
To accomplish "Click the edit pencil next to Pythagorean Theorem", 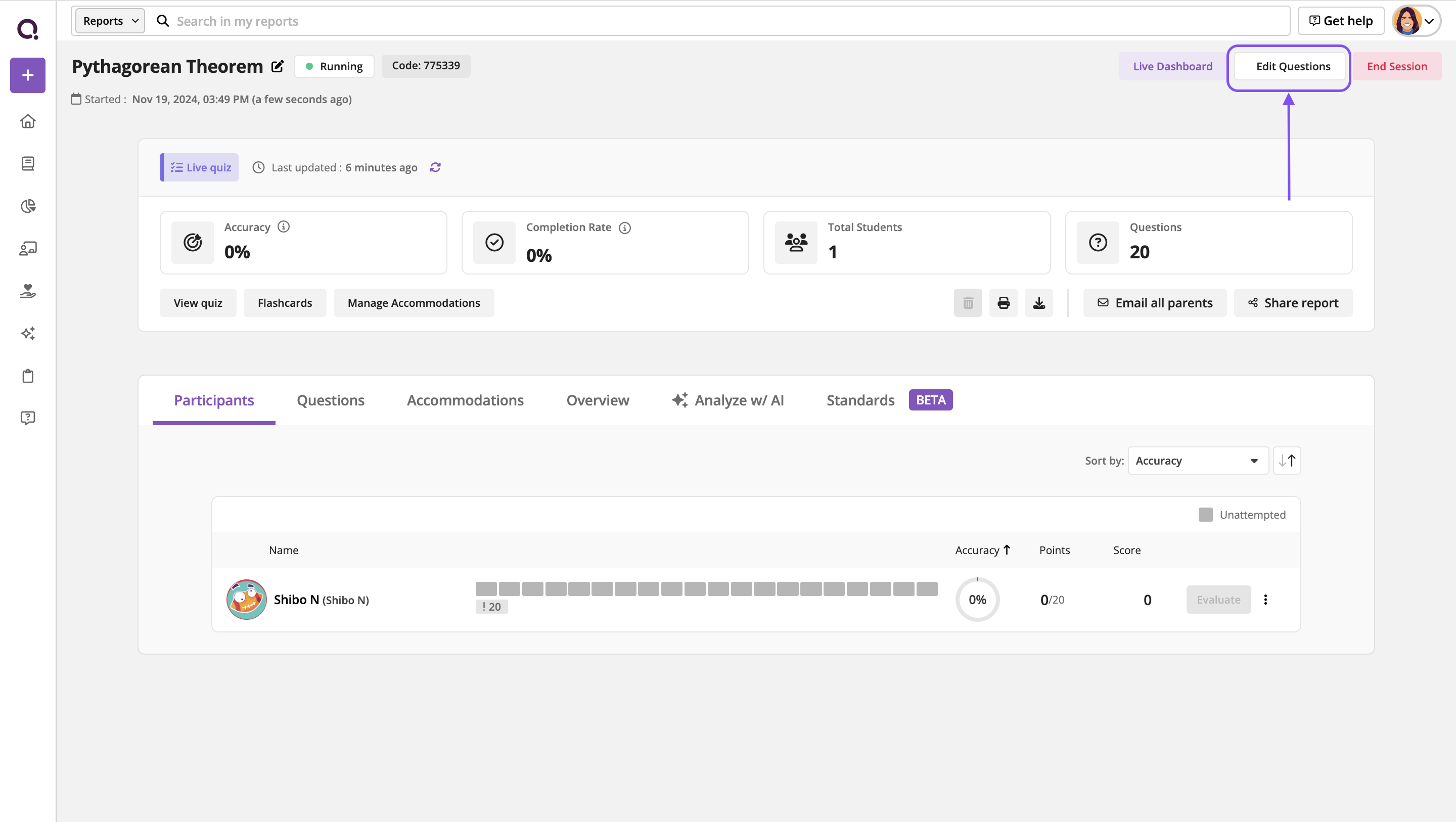I will click(x=278, y=67).
